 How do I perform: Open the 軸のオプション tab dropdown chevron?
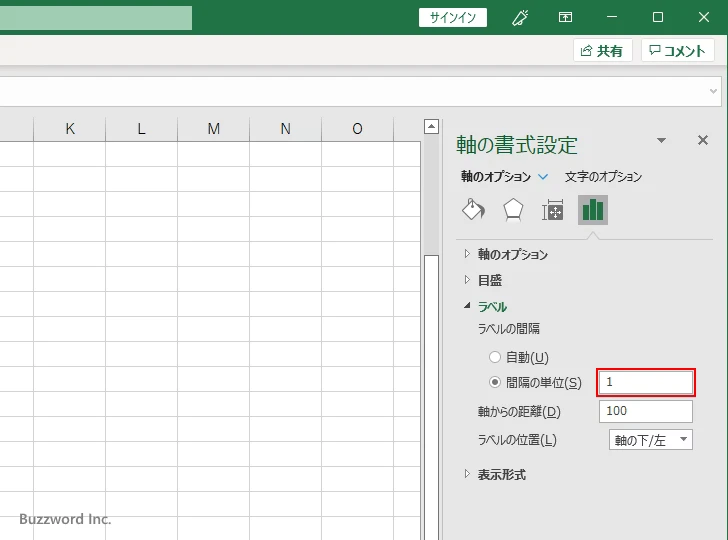tap(543, 176)
